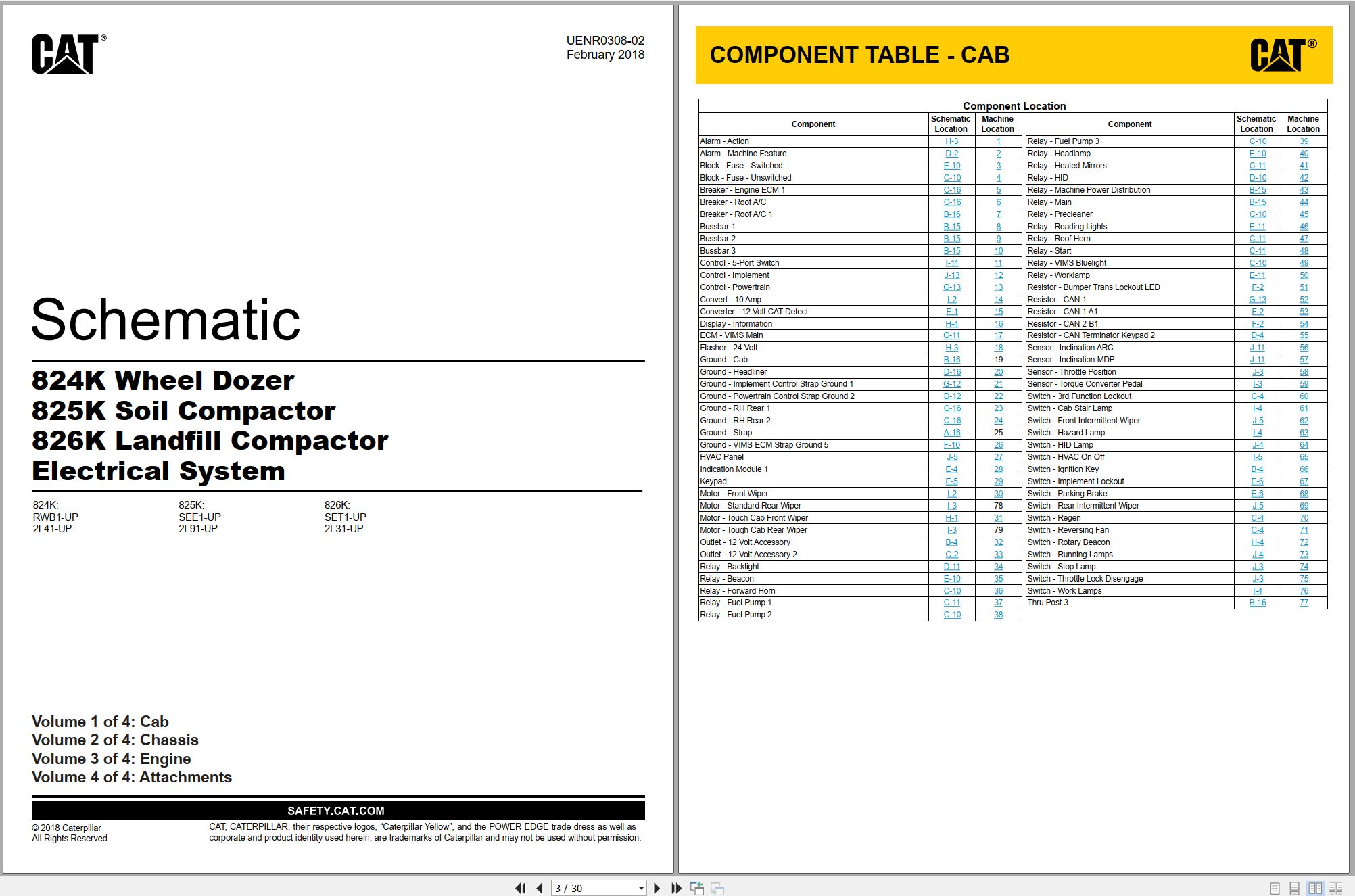This screenshot has width=1355, height=896.
Task: Jump to the first page
Action: [520, 888]
